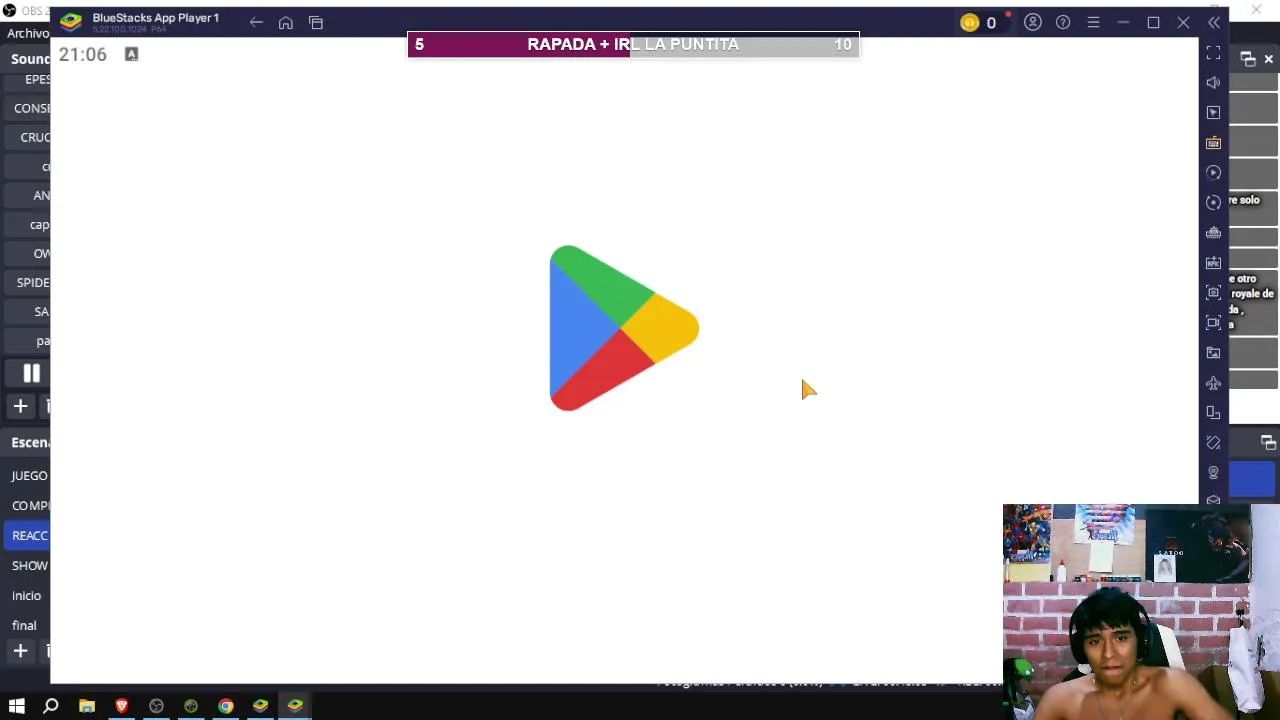Switch to OBS Studio taskbar icon

[156, 706]
